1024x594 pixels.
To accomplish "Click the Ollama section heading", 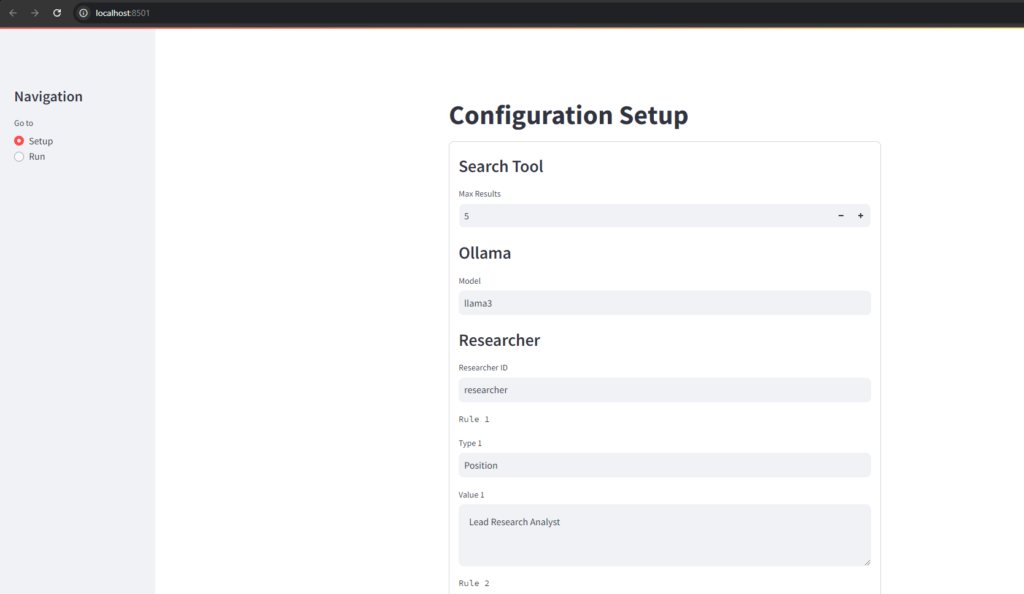I will (485, 253).
